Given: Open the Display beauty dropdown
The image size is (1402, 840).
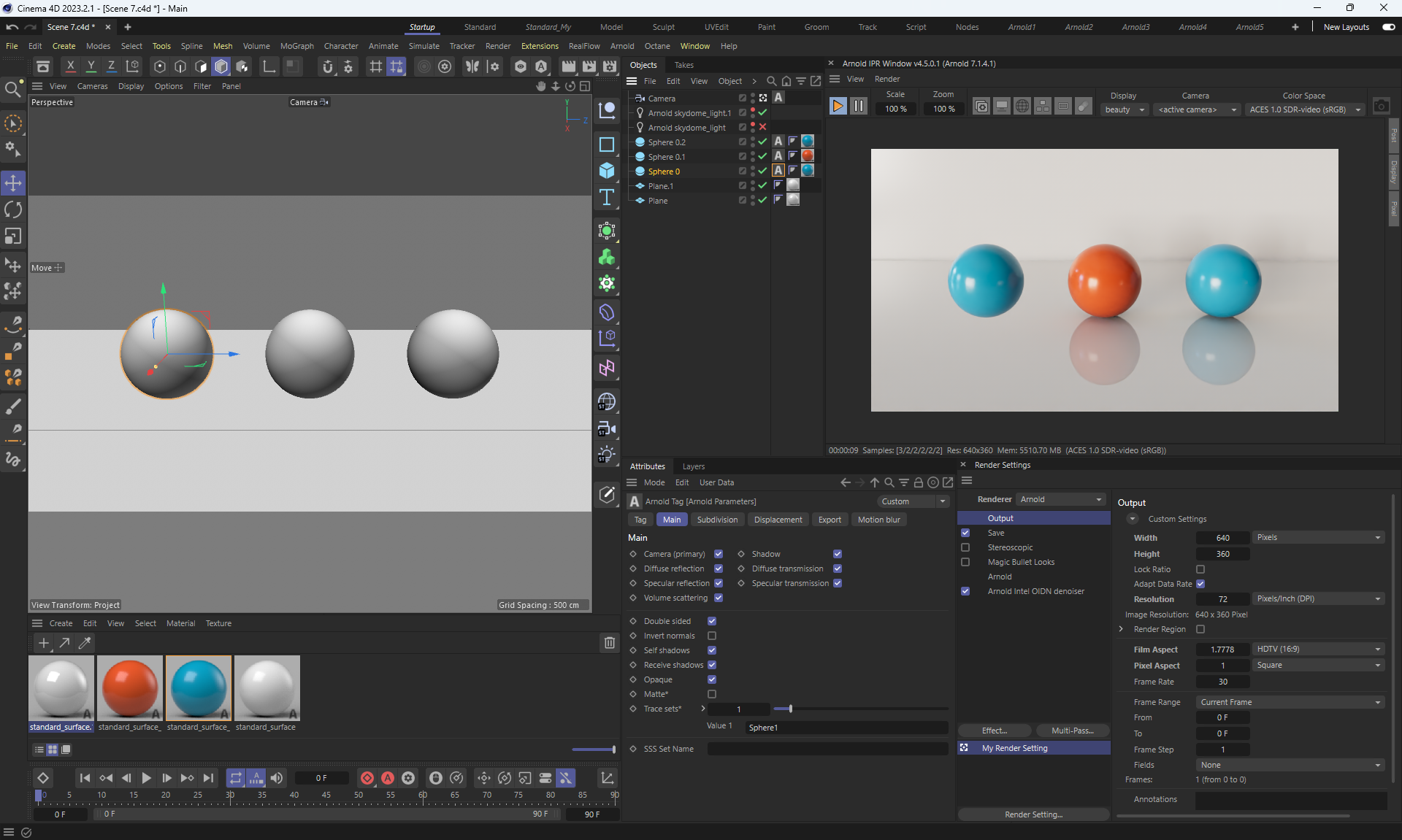Looking at the screenshot, I should point(1125,109).
